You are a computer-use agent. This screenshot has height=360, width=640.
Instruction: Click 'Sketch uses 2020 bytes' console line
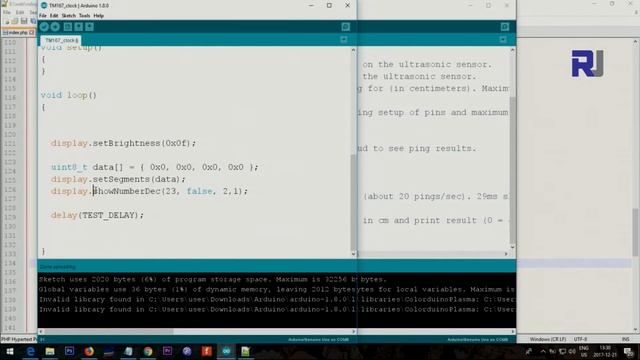coord(212,280)
